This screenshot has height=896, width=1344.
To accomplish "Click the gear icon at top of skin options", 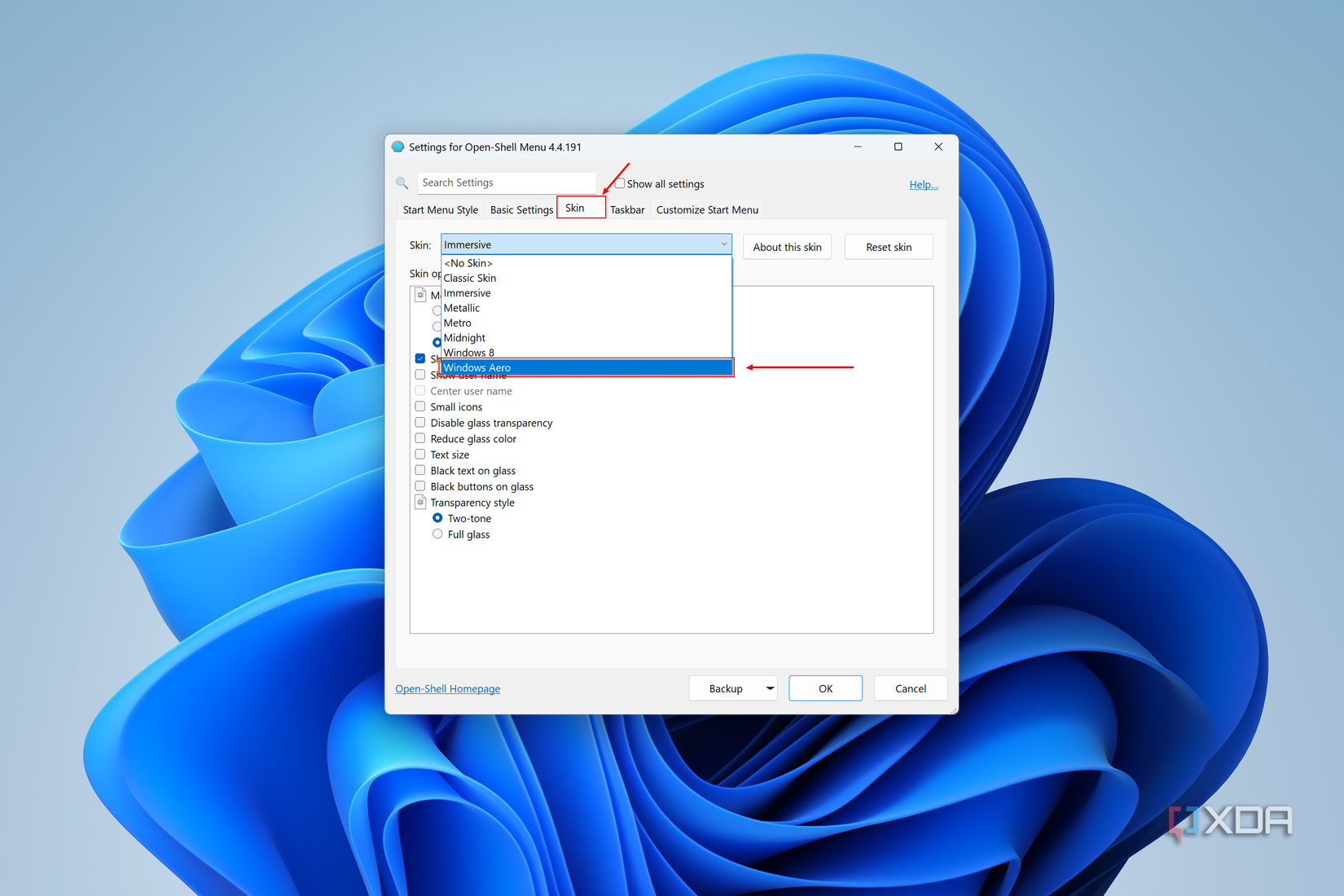I will coord(420,294).
